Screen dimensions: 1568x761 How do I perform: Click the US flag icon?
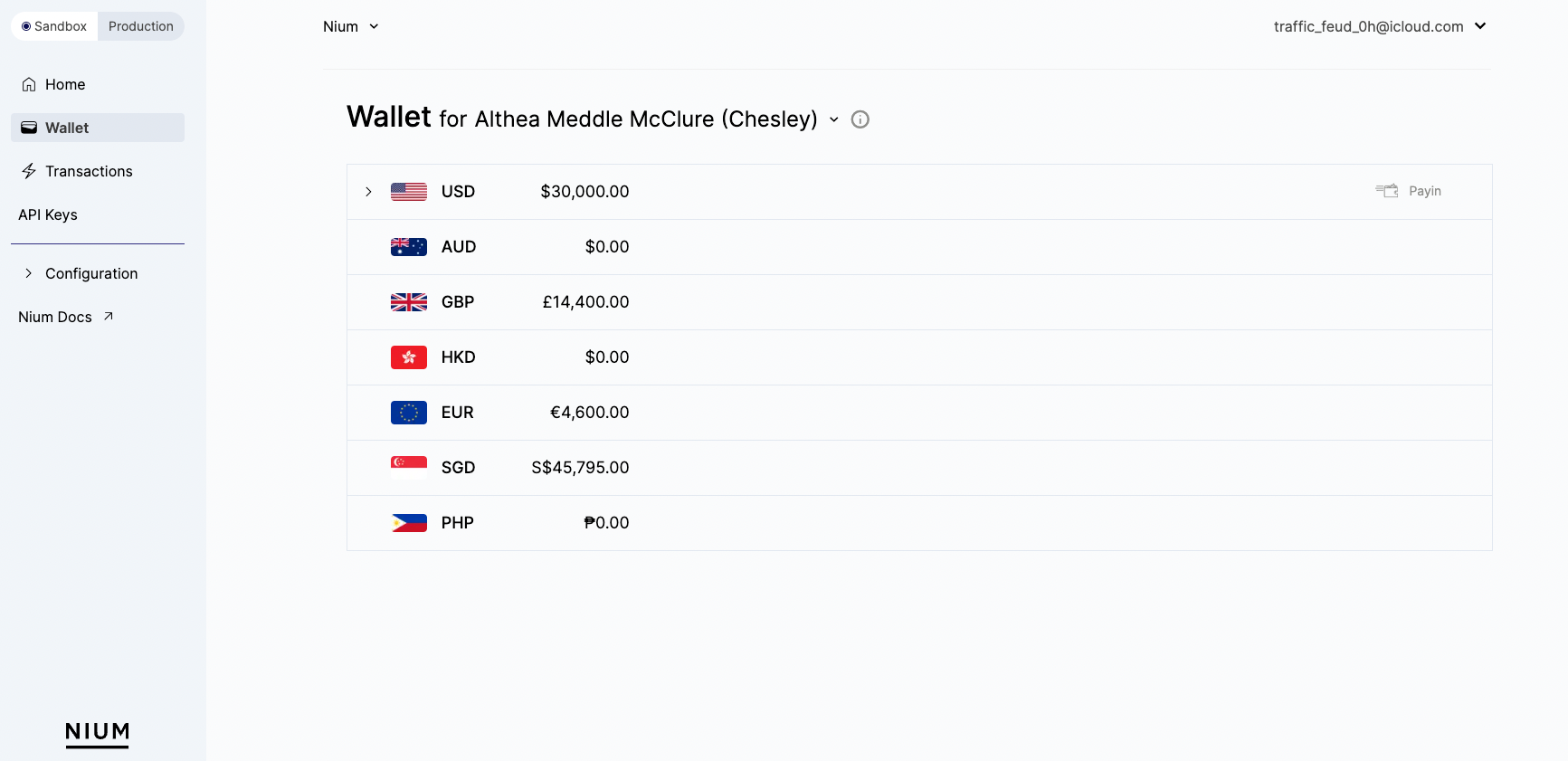point(409,192)
